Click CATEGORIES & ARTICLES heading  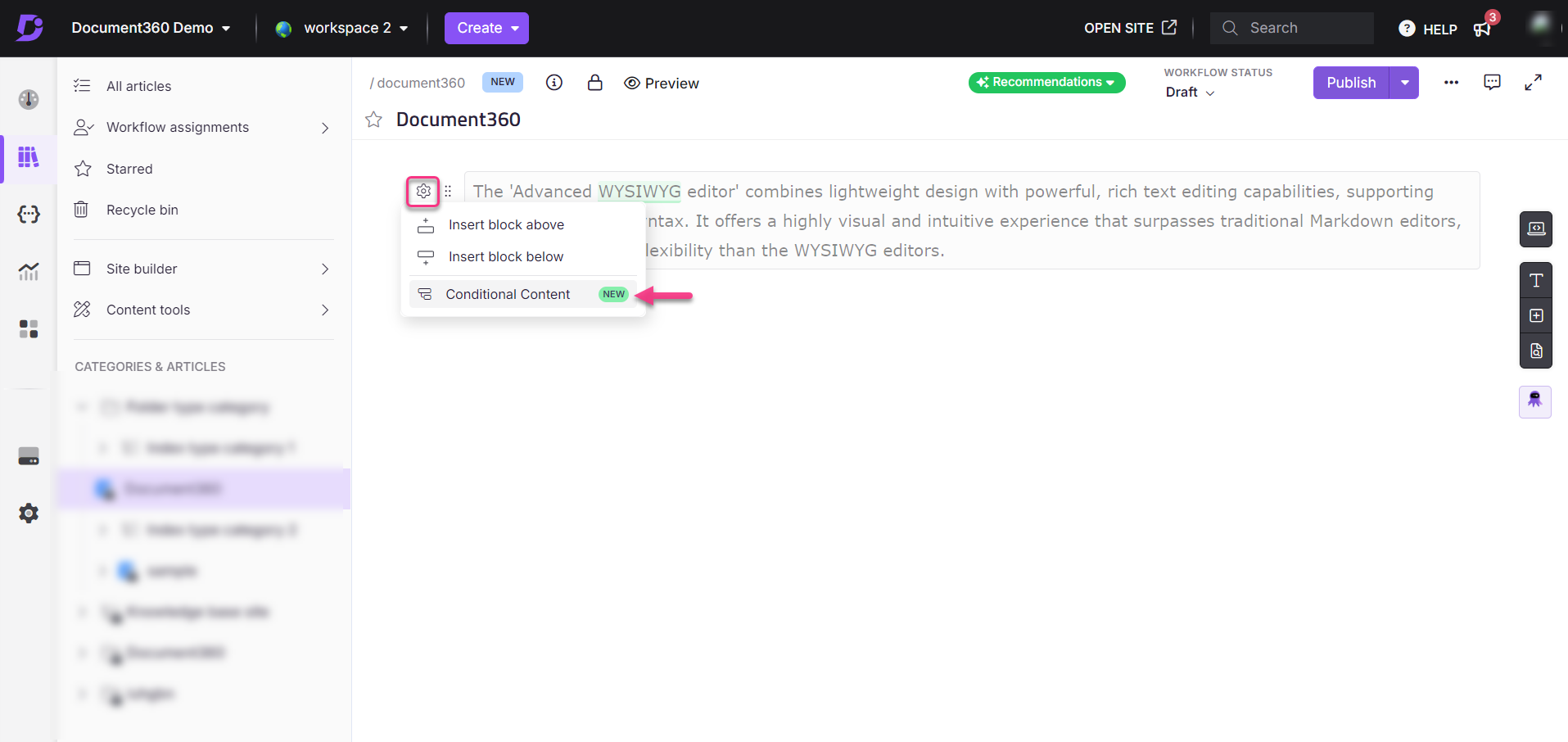click(150, 367)
